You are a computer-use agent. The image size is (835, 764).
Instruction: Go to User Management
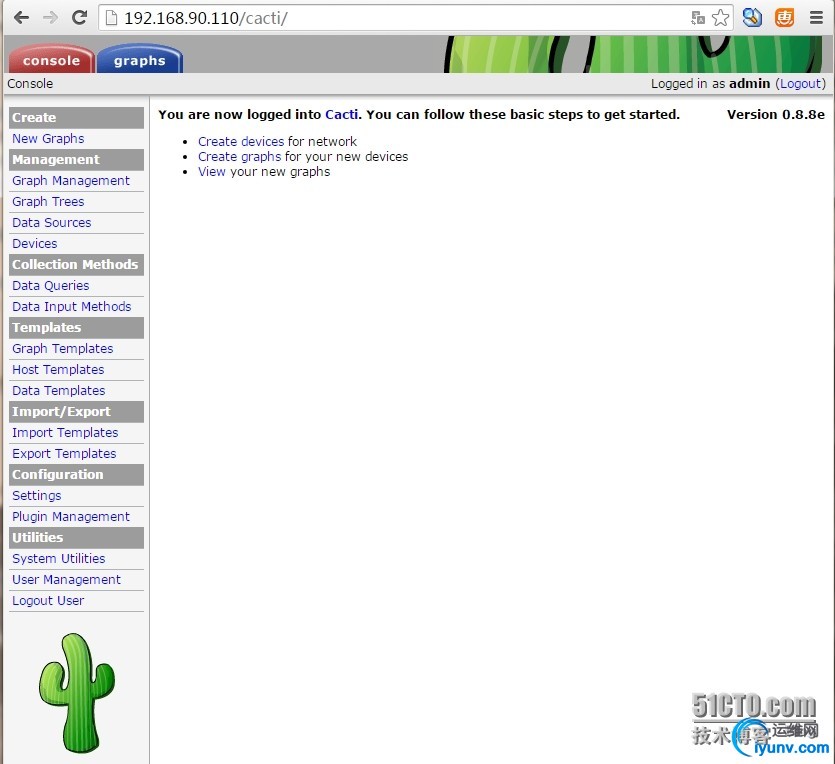point(67,579)
